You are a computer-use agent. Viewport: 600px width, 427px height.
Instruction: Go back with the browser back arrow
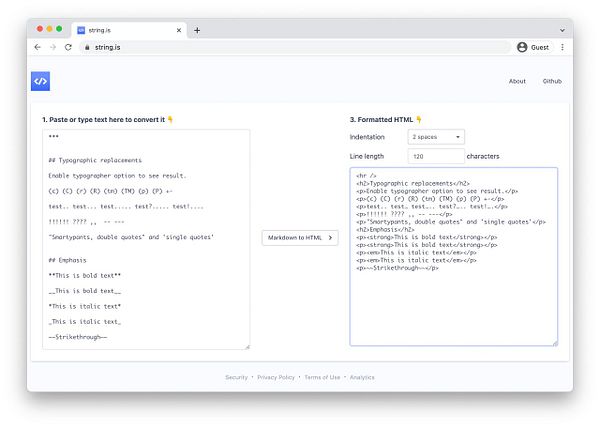pyautogui.click(x=38, y=47)
